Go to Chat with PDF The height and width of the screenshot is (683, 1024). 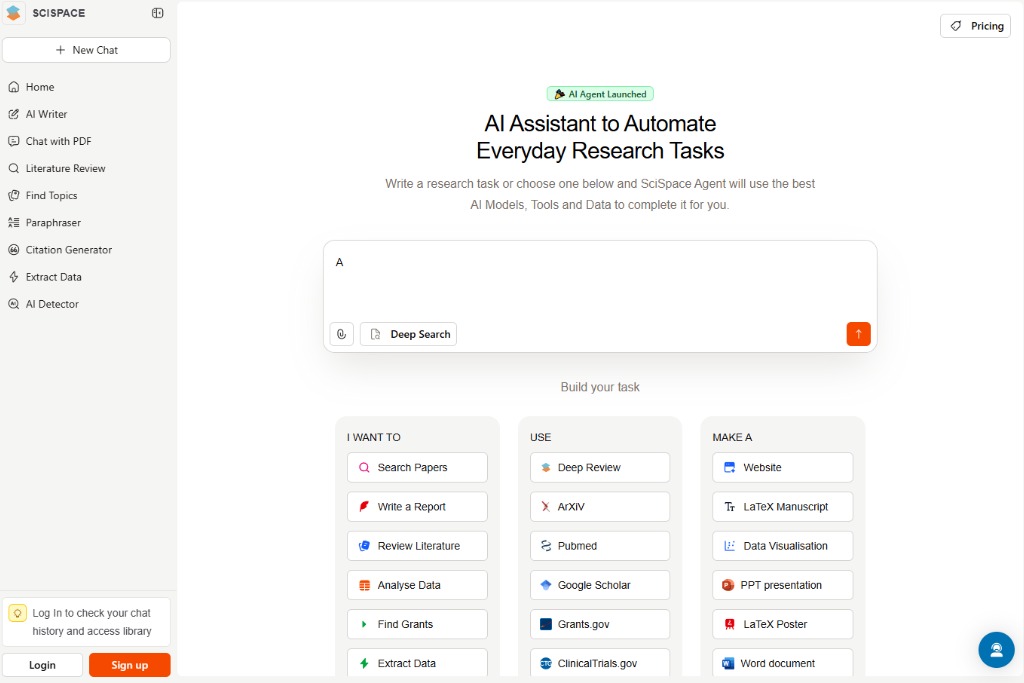click(x=58, y=141)
